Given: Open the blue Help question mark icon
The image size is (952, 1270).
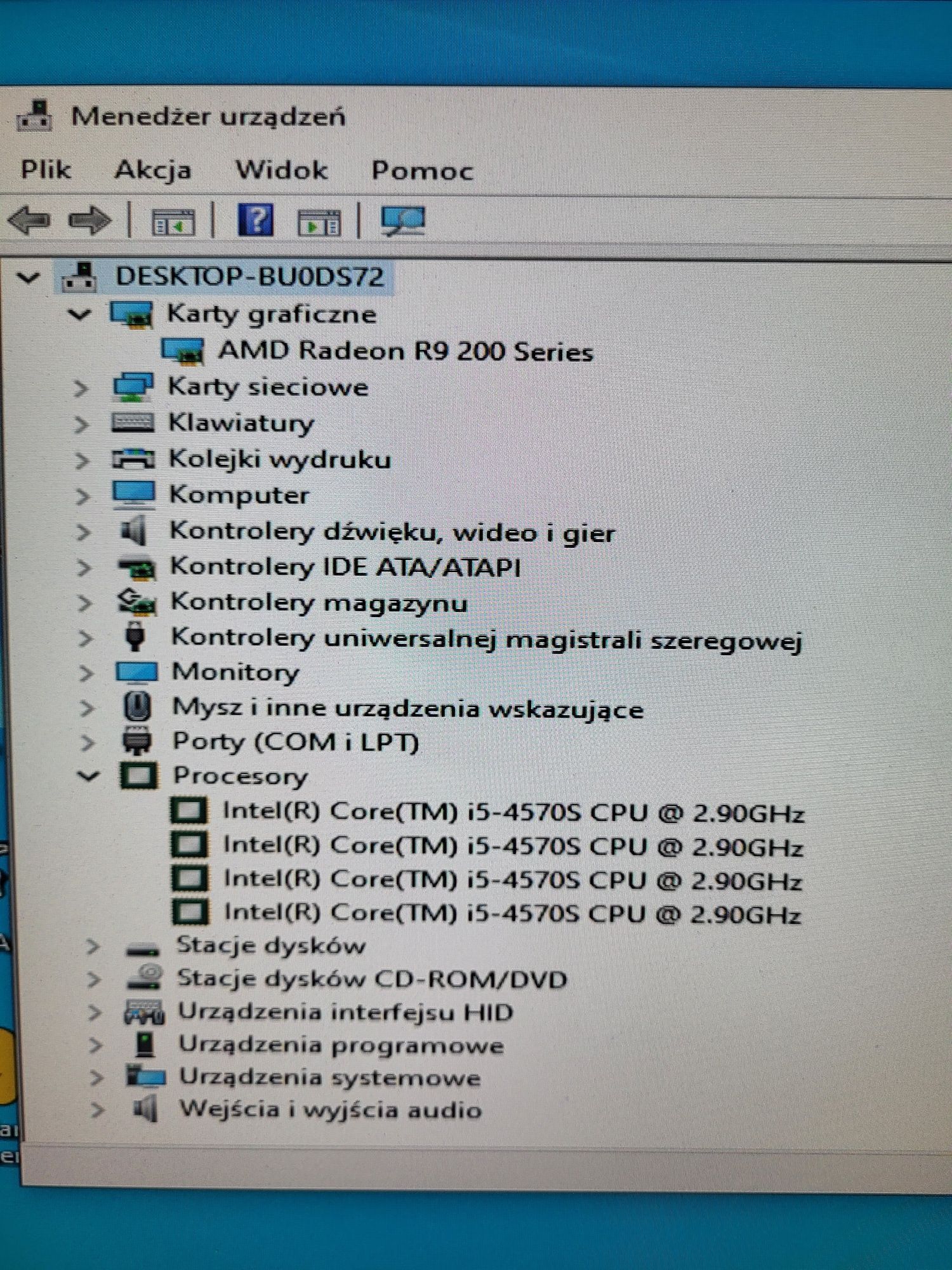Looking at the screenshot, I should [255, 220].
